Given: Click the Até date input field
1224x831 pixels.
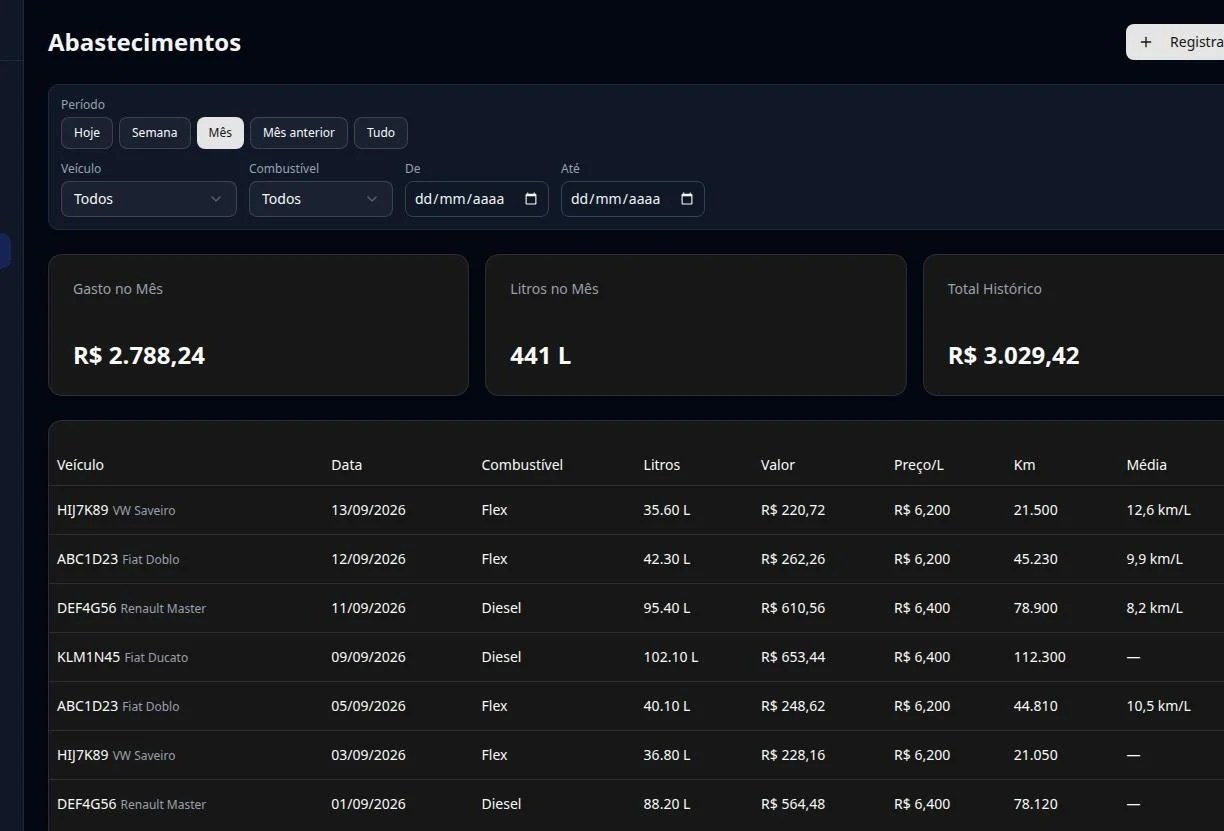Looking at the screenshot, I should pyautogui.click(x=633, y=199).
